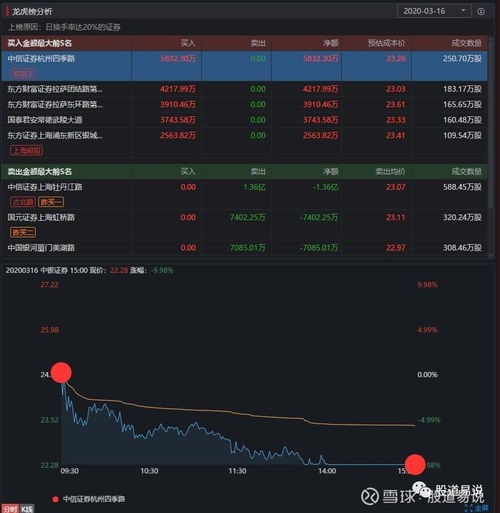Click 净额 header in the sell table
500x513 pixels.
[331, 171]
